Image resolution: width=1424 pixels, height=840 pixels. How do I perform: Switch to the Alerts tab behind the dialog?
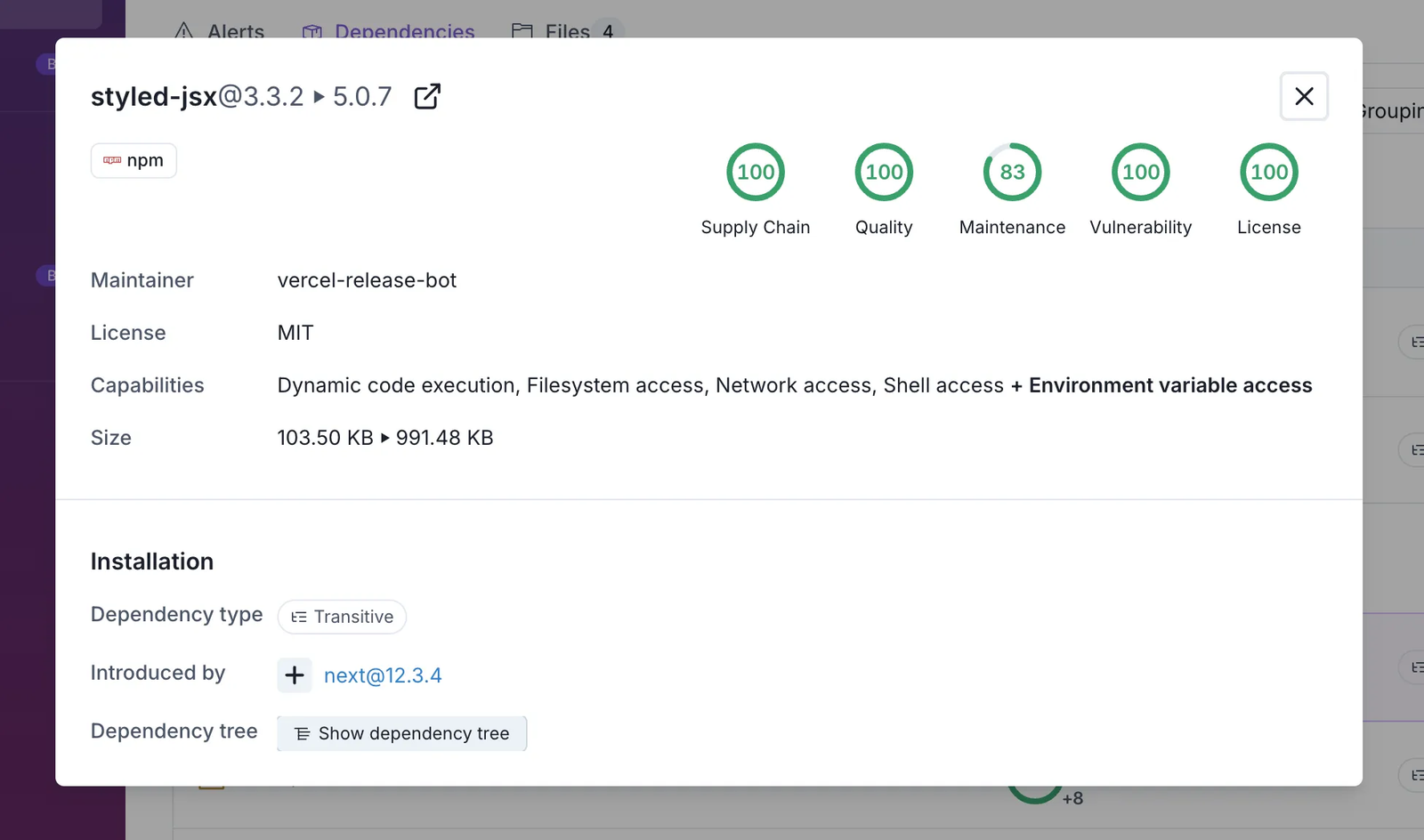pos(220,31)
